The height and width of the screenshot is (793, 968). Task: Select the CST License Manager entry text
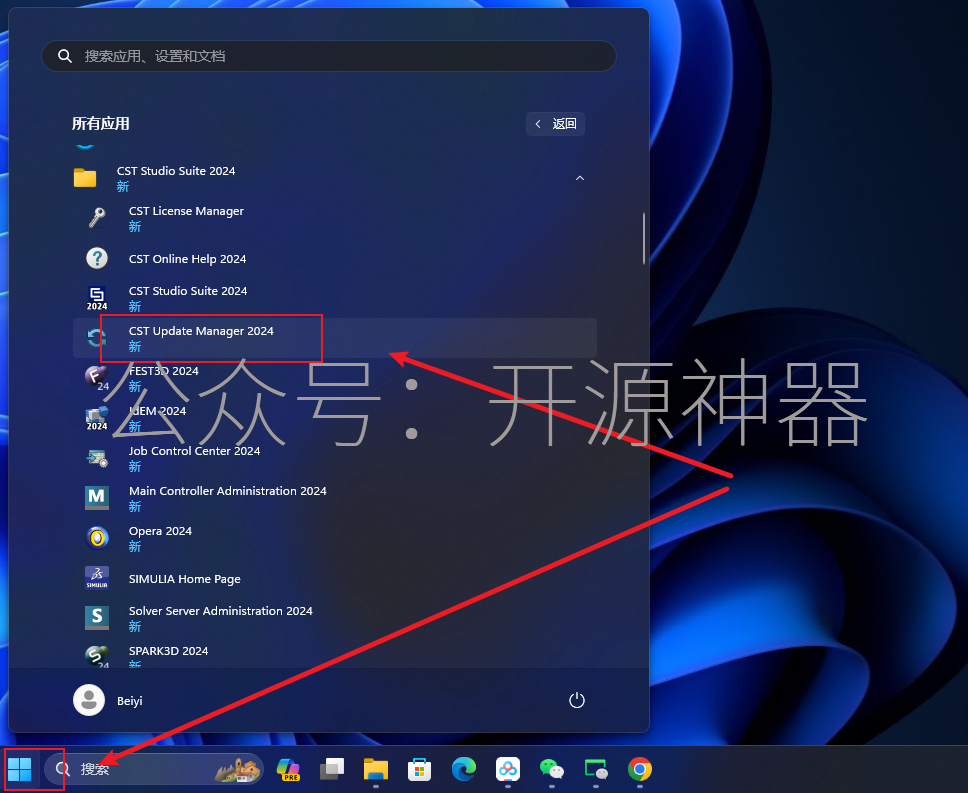point(186,211)
